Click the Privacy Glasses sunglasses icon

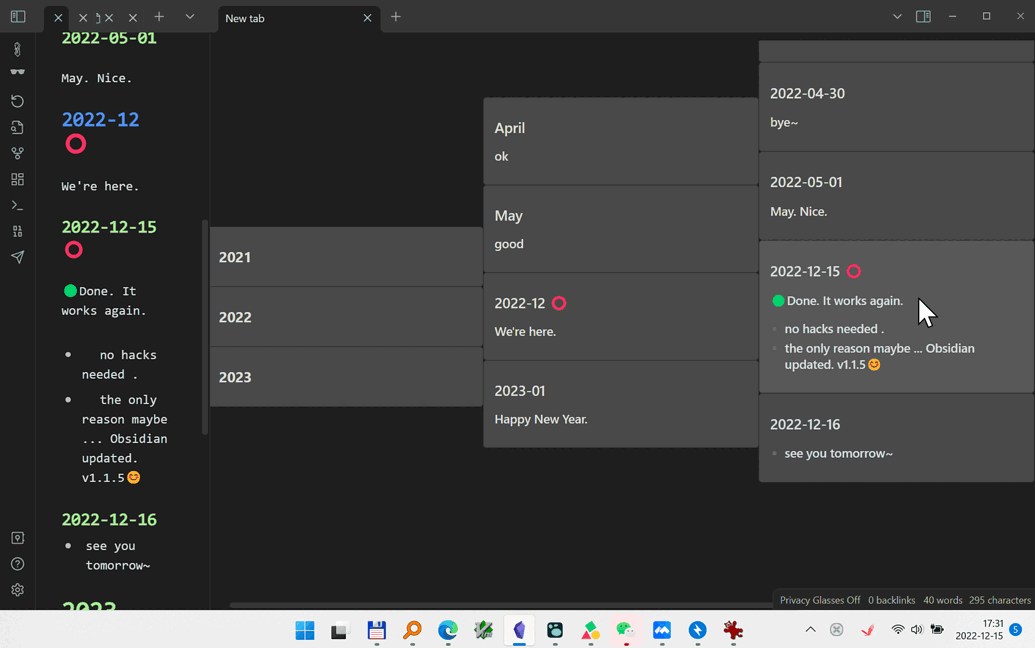click(x=17, y=72)
